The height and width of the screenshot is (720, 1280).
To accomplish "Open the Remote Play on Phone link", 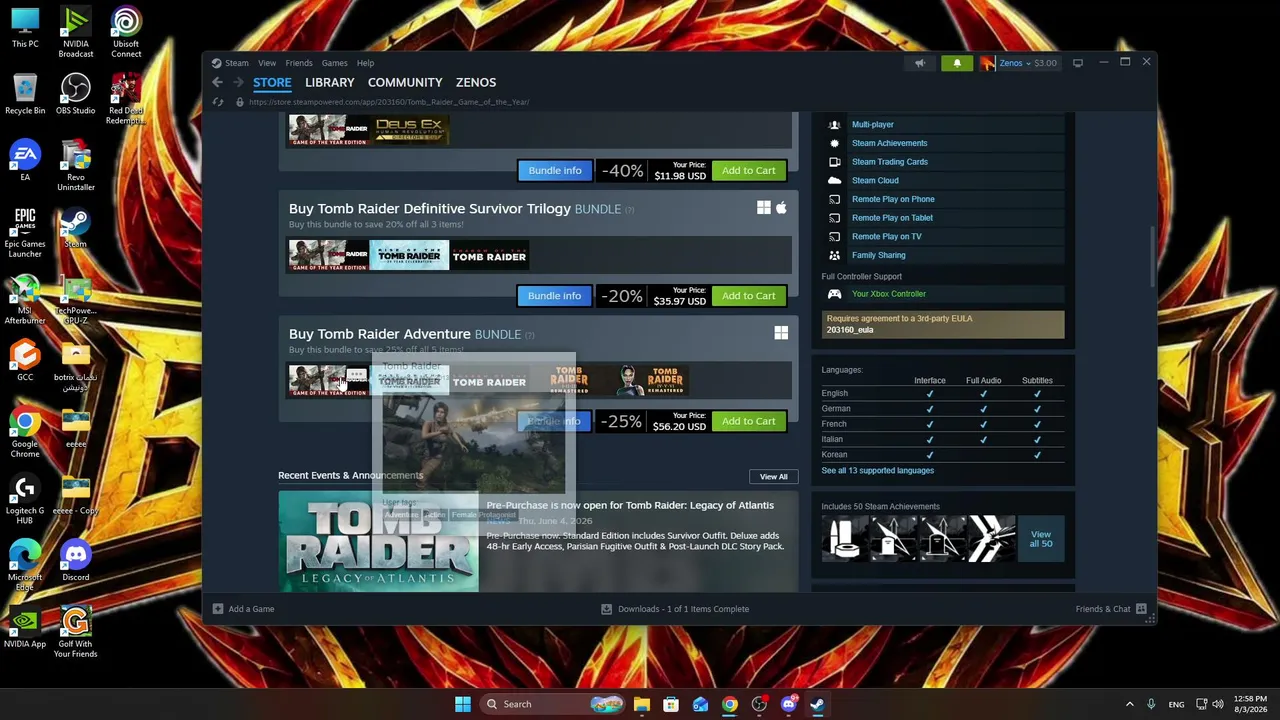I will click(893, 199).
